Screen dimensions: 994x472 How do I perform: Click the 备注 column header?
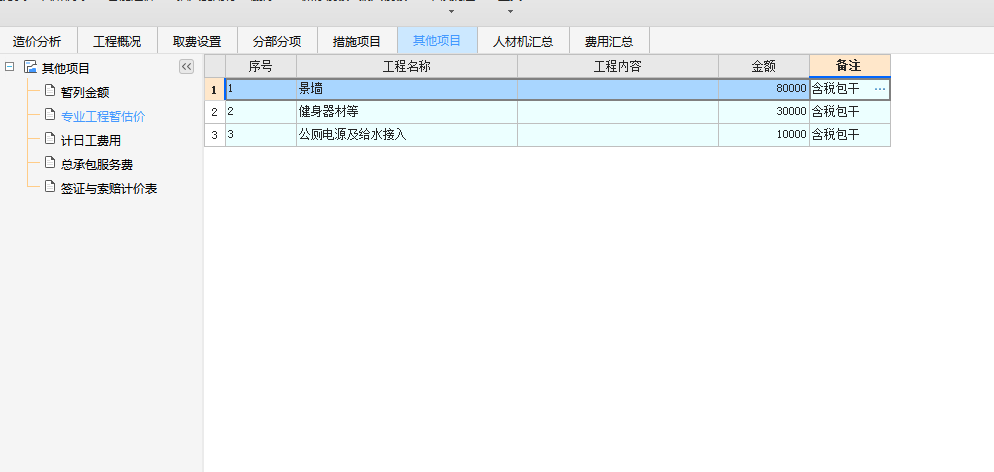849,66
